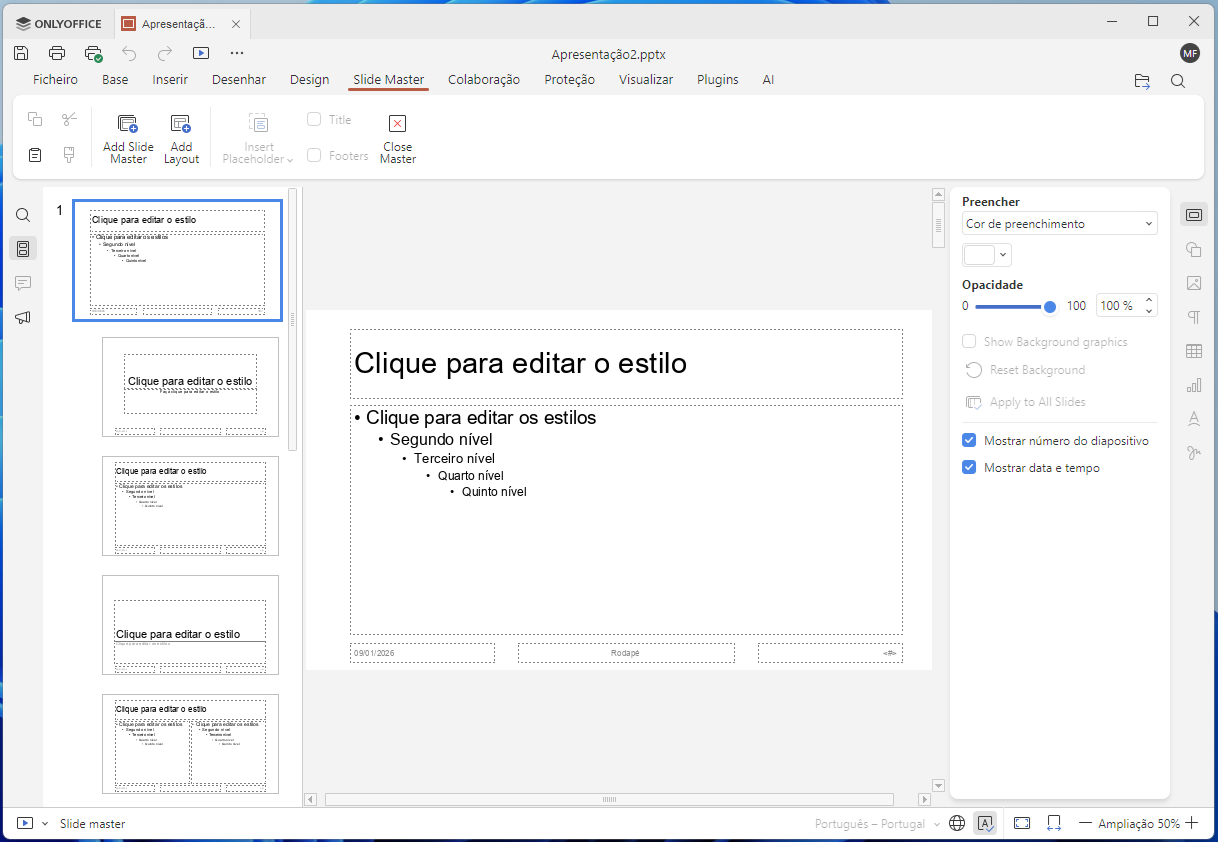Open Table settings in the right sidebar
Image resolution: width=1218 pixels, height=842 pixels.
pos(1194,351)
